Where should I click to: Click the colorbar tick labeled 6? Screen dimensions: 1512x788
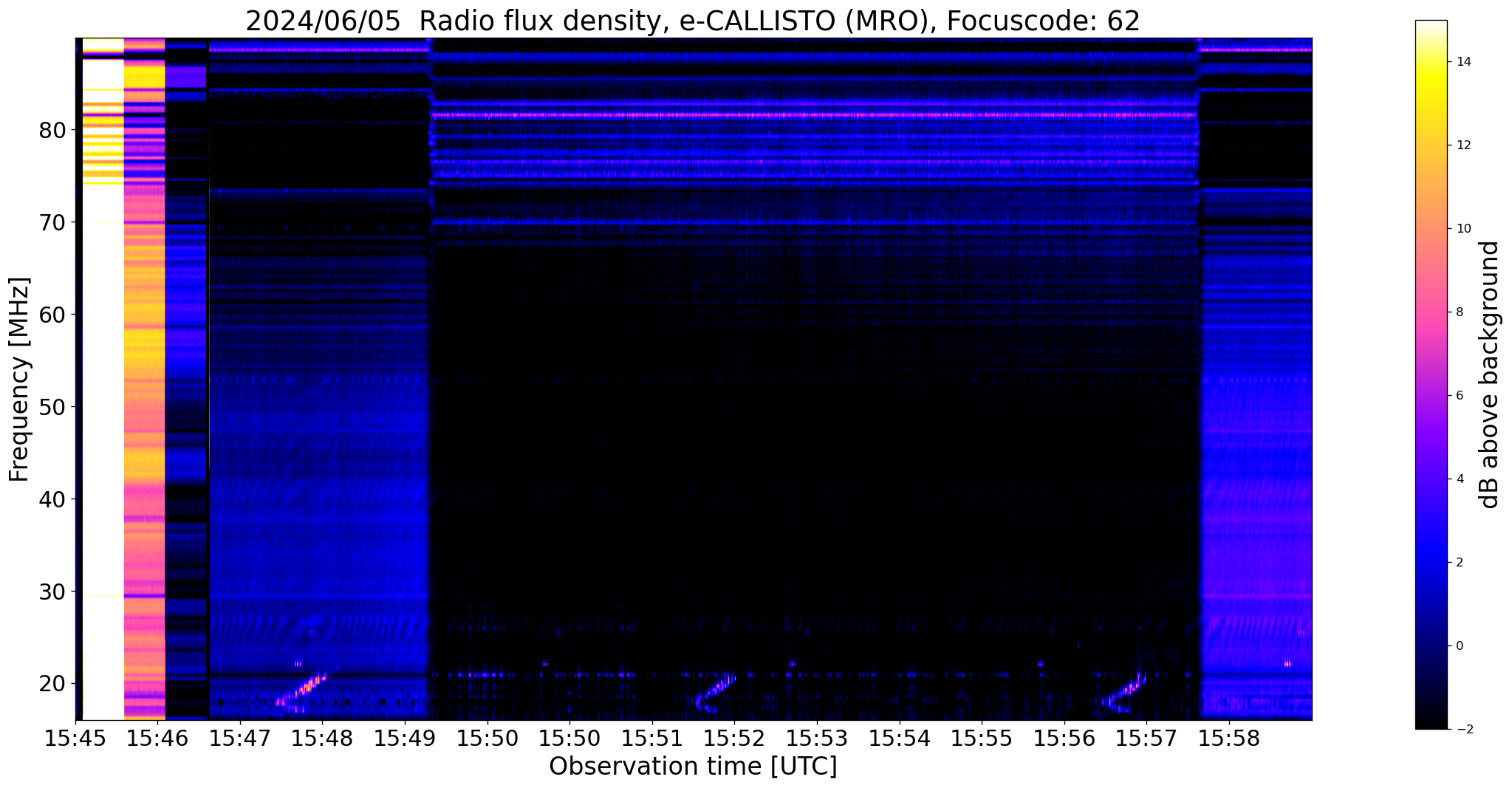1459,396
